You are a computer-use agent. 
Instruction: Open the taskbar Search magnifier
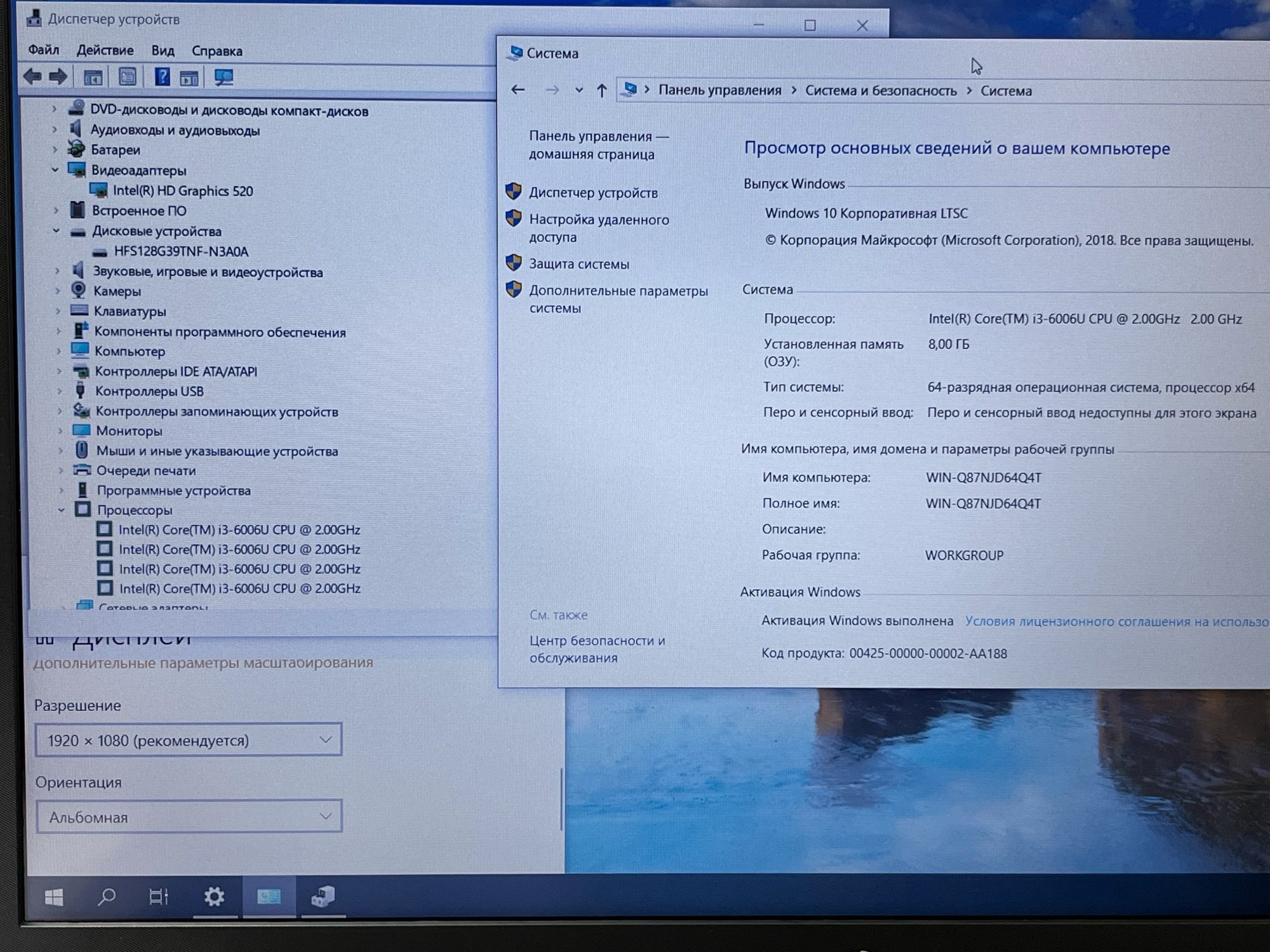coord(107,897)
